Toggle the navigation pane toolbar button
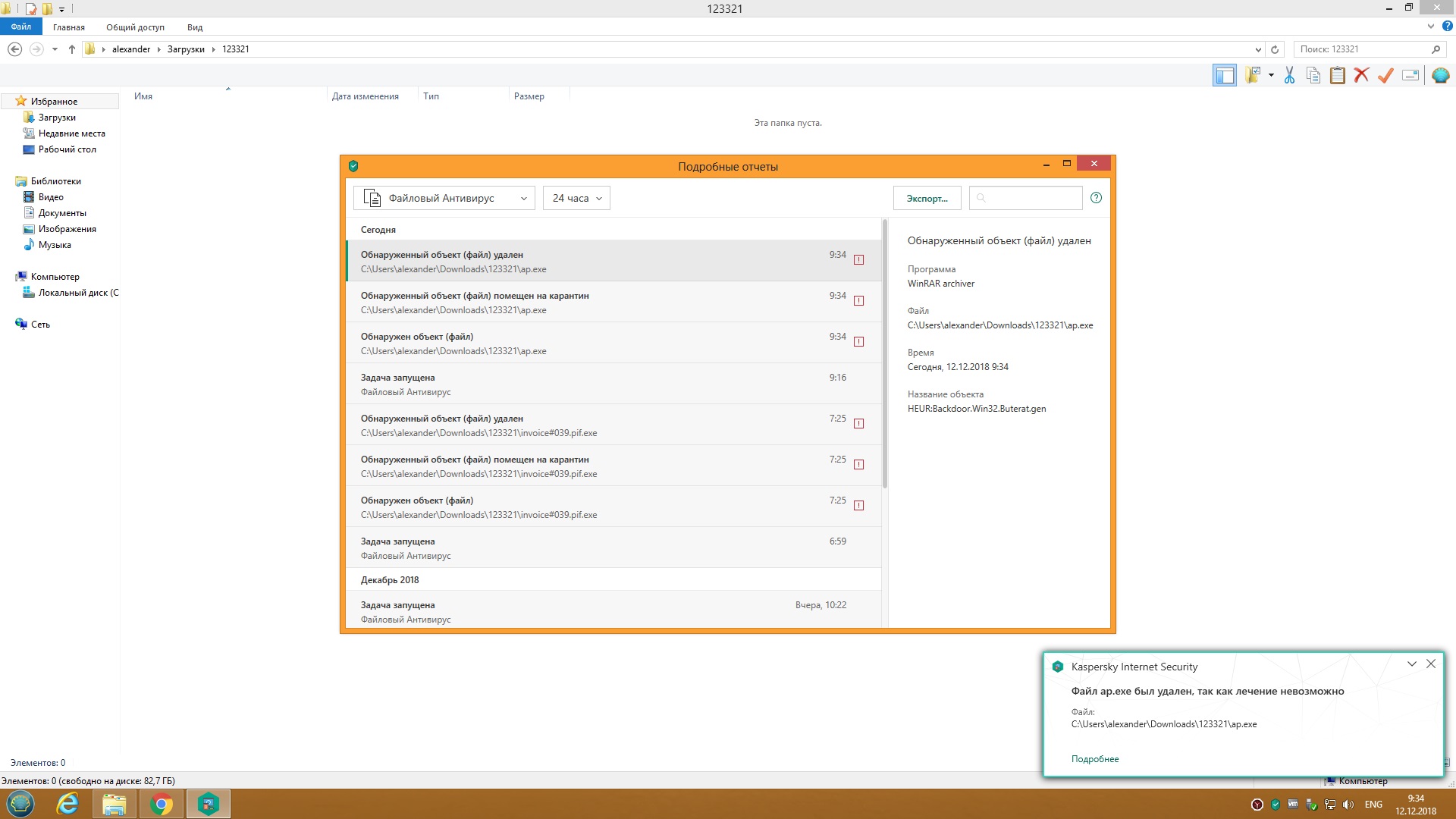The width and height of the screenshot is (1456, 819). [1224, 75]
